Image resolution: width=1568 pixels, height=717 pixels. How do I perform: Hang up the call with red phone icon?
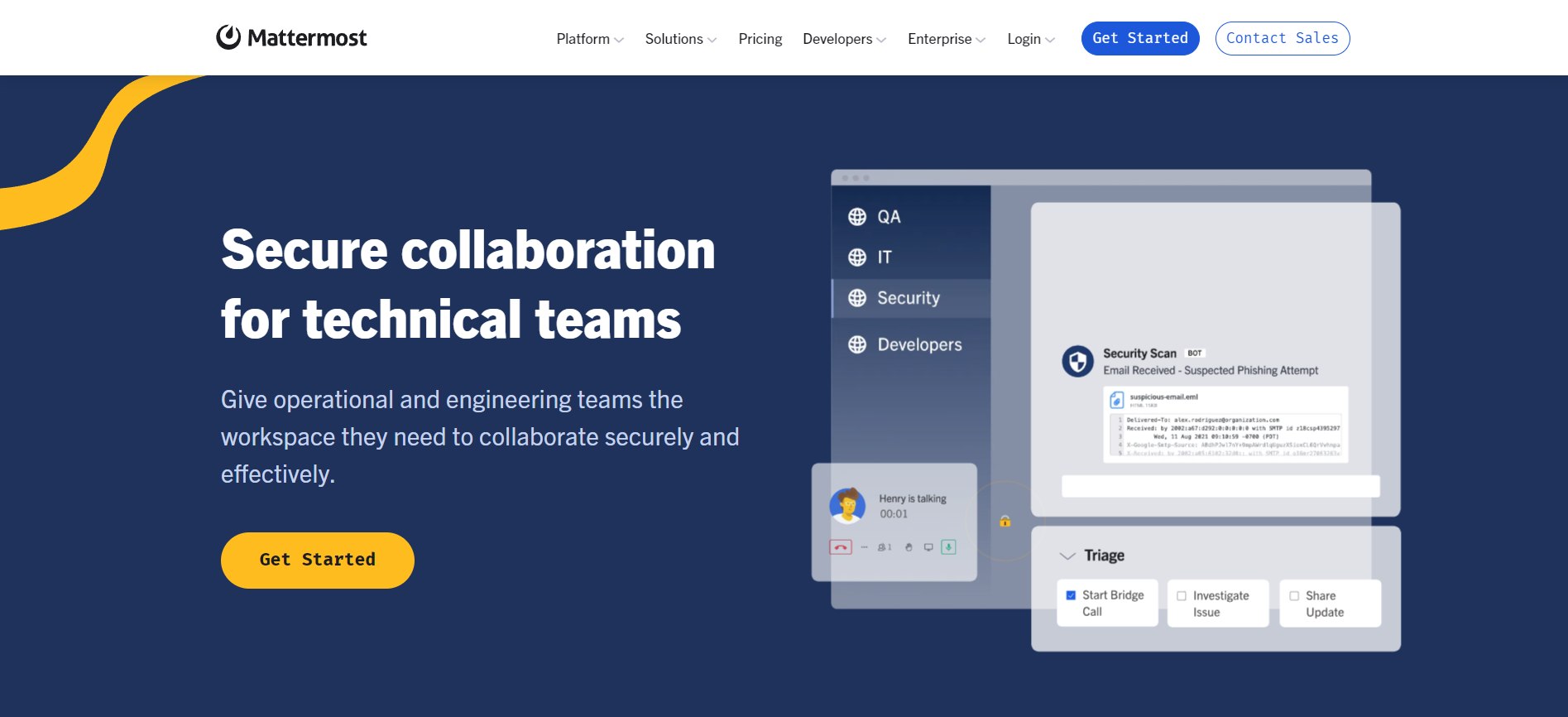(x=841, y=547)
